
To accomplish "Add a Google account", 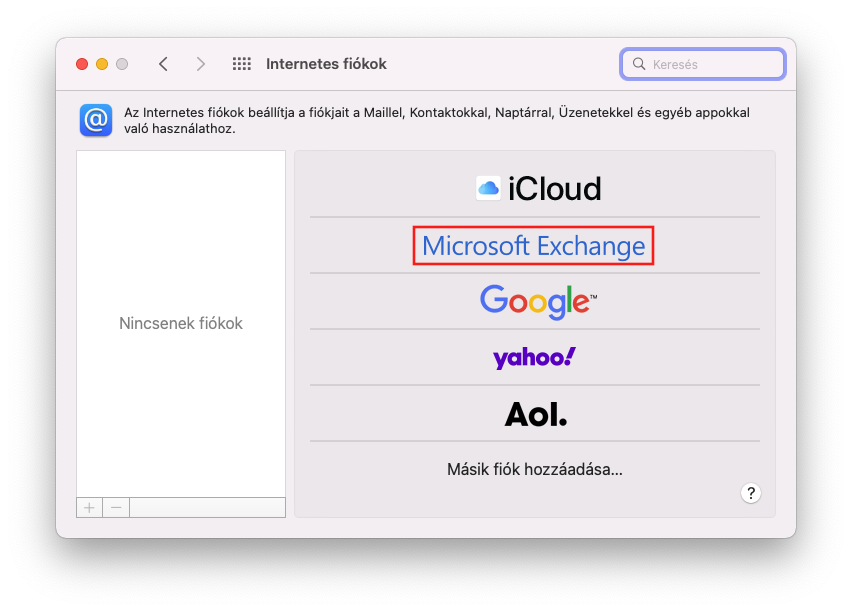I will (537, 301).
